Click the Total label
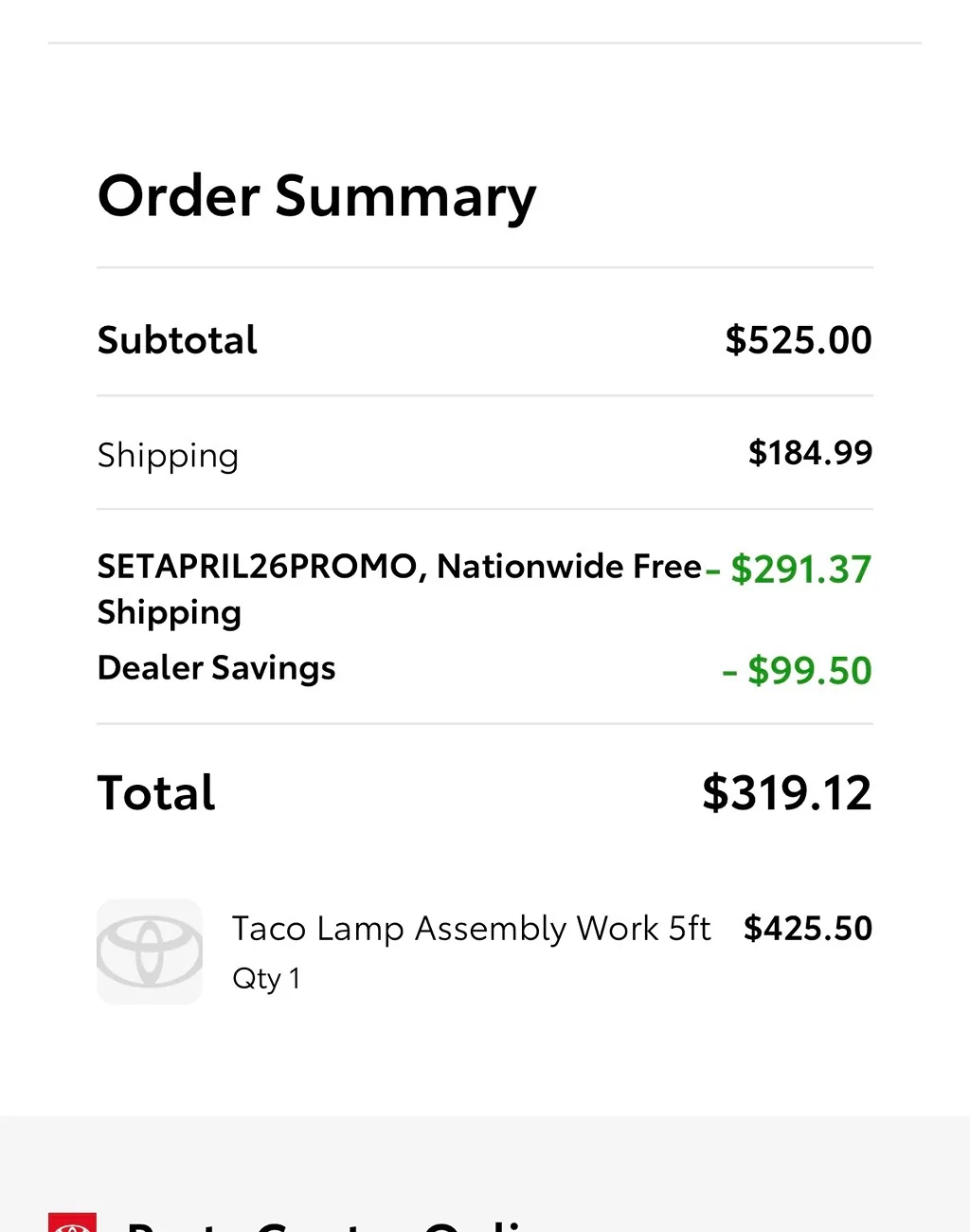Image resolution: width=970 pixels, height=1232 pixels. pyautogui.click(x=156, y=793)
